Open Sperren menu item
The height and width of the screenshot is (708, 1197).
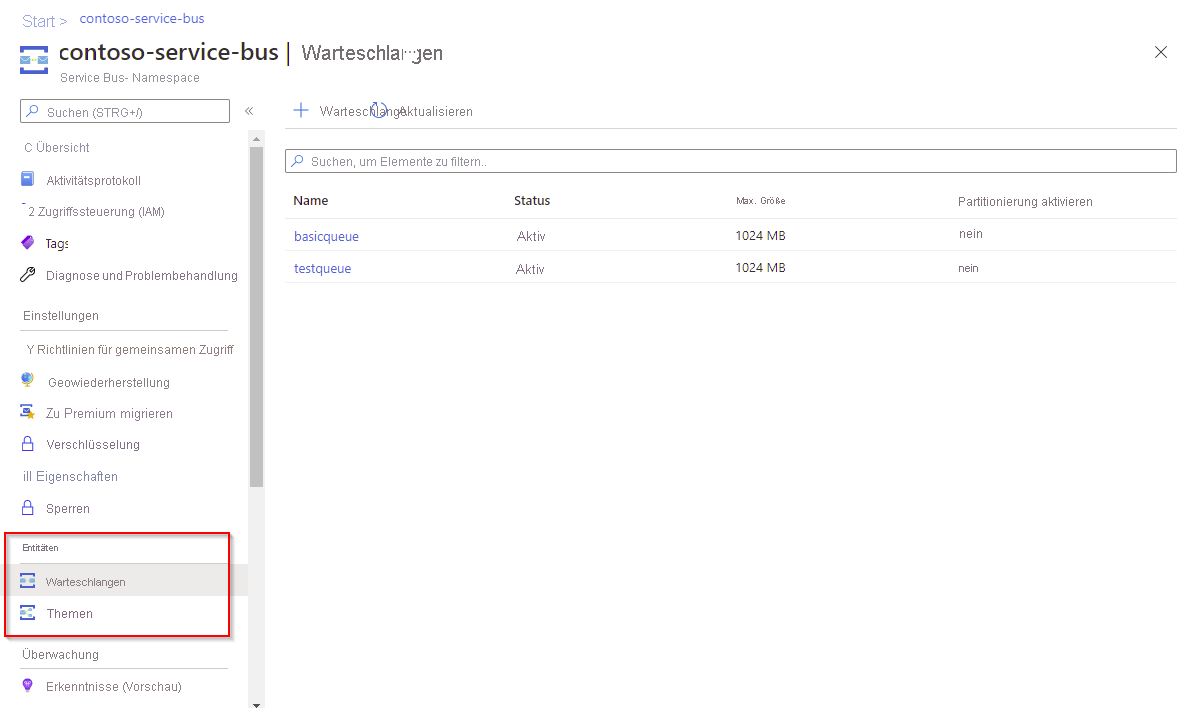pyautogui.click(x=67, y=509)
